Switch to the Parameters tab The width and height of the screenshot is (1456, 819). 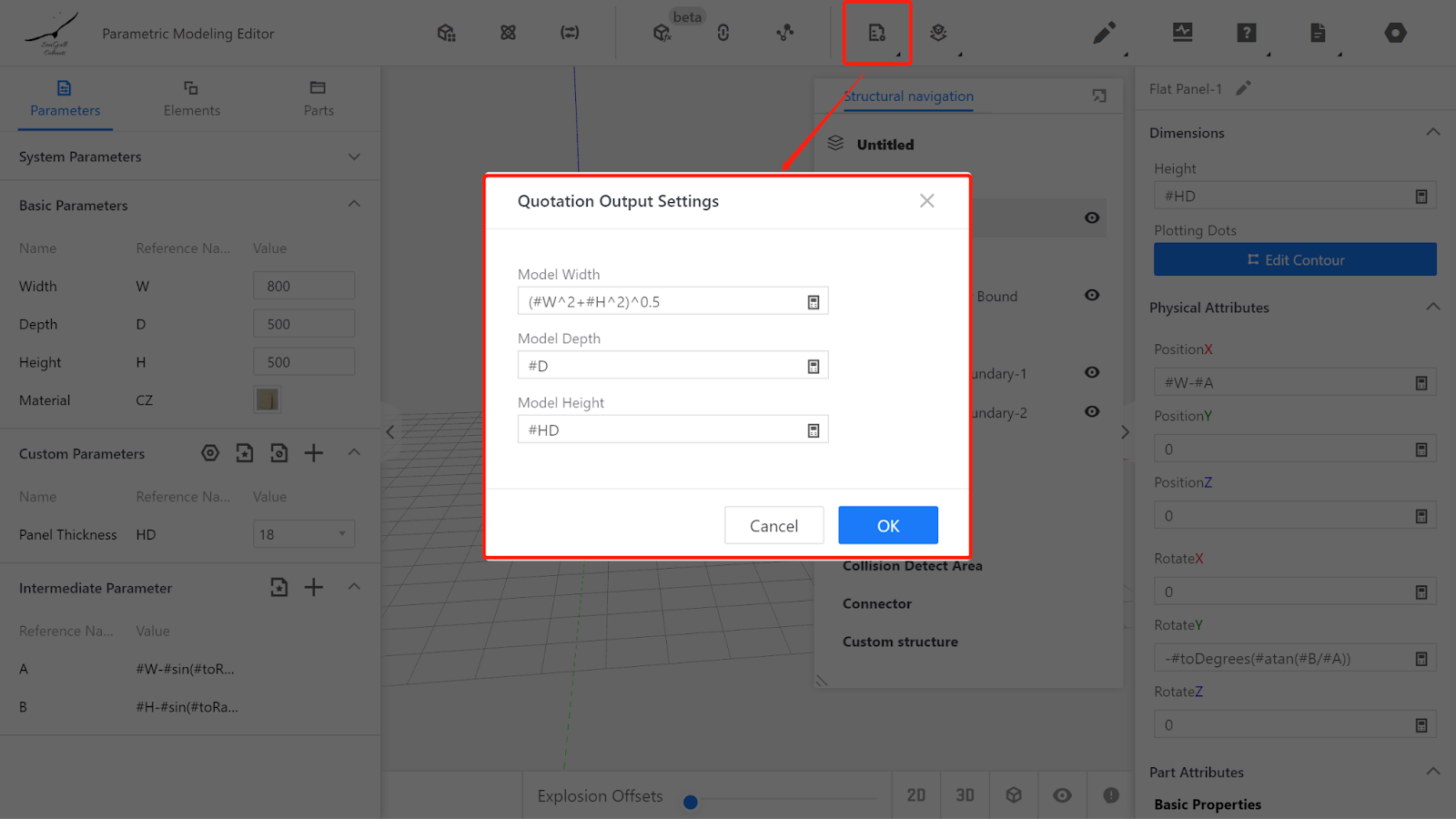[65, 99]
